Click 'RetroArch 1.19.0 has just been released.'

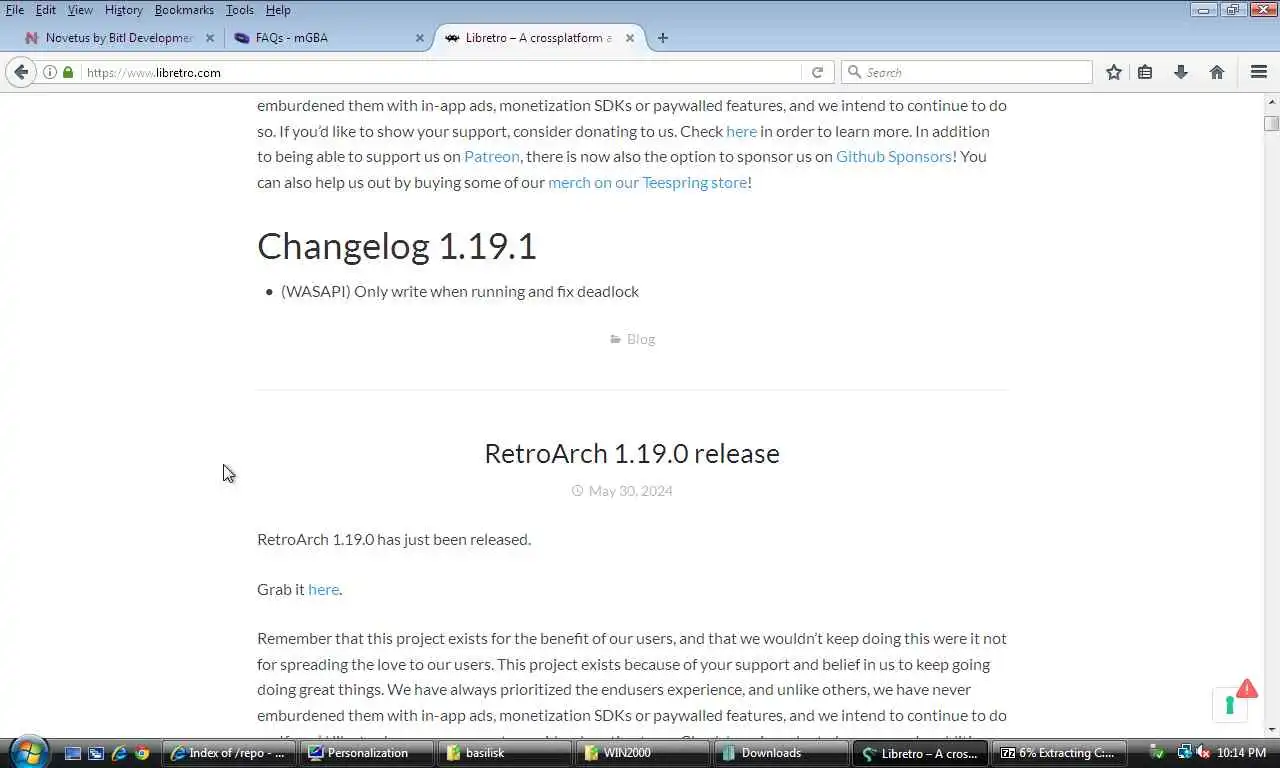(x=394, y=539)
